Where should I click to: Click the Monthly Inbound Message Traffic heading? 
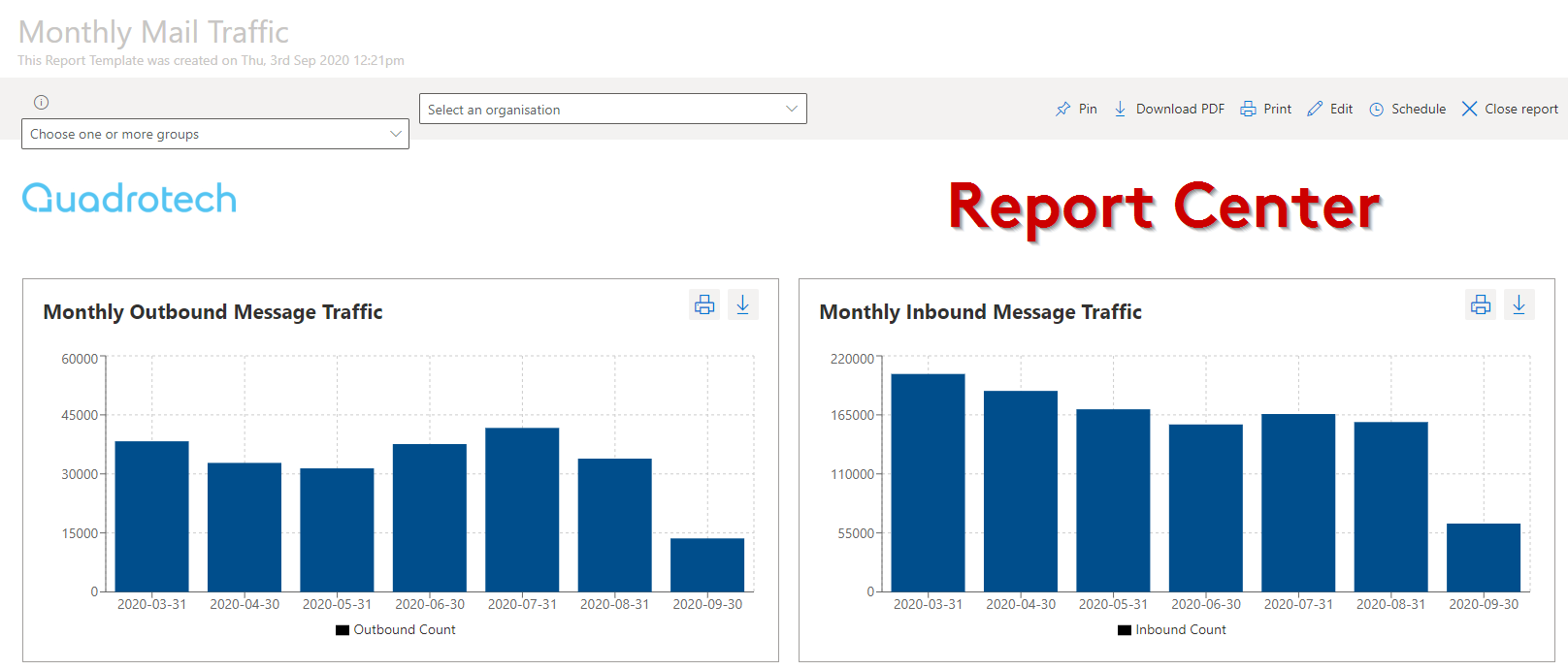(x=980, y=311)
